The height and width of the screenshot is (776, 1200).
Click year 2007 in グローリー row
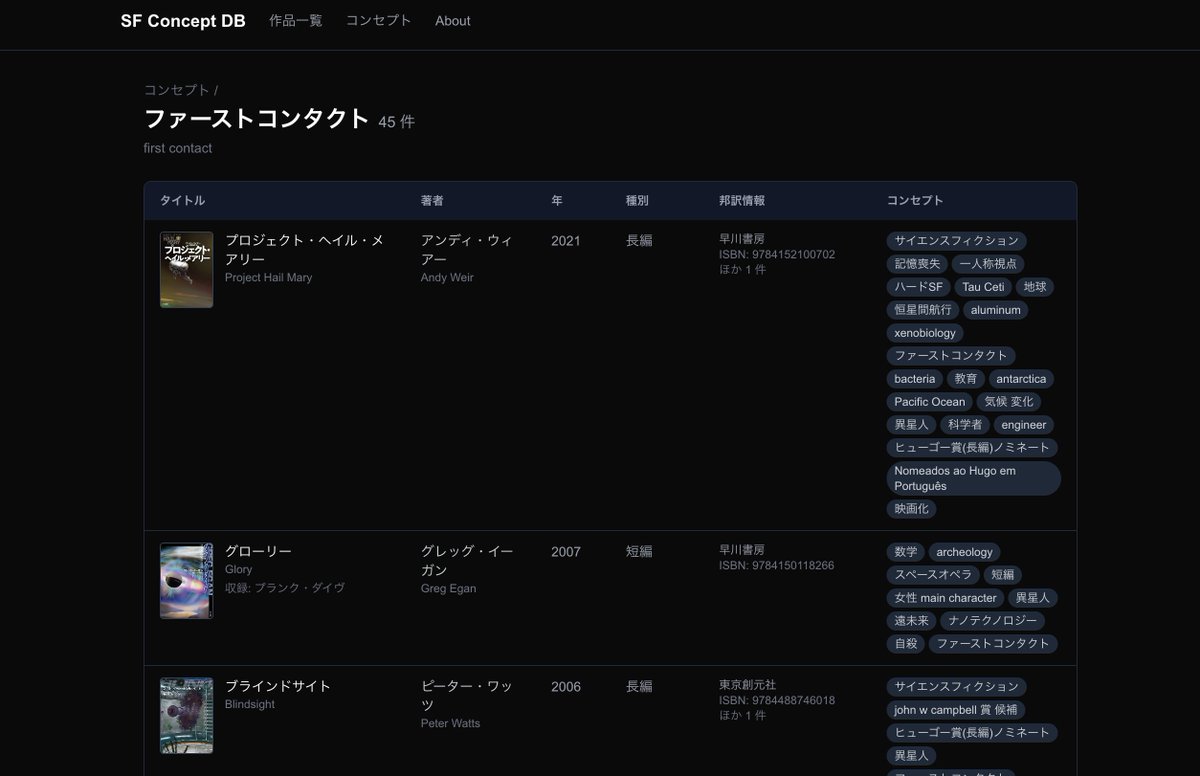566,552
